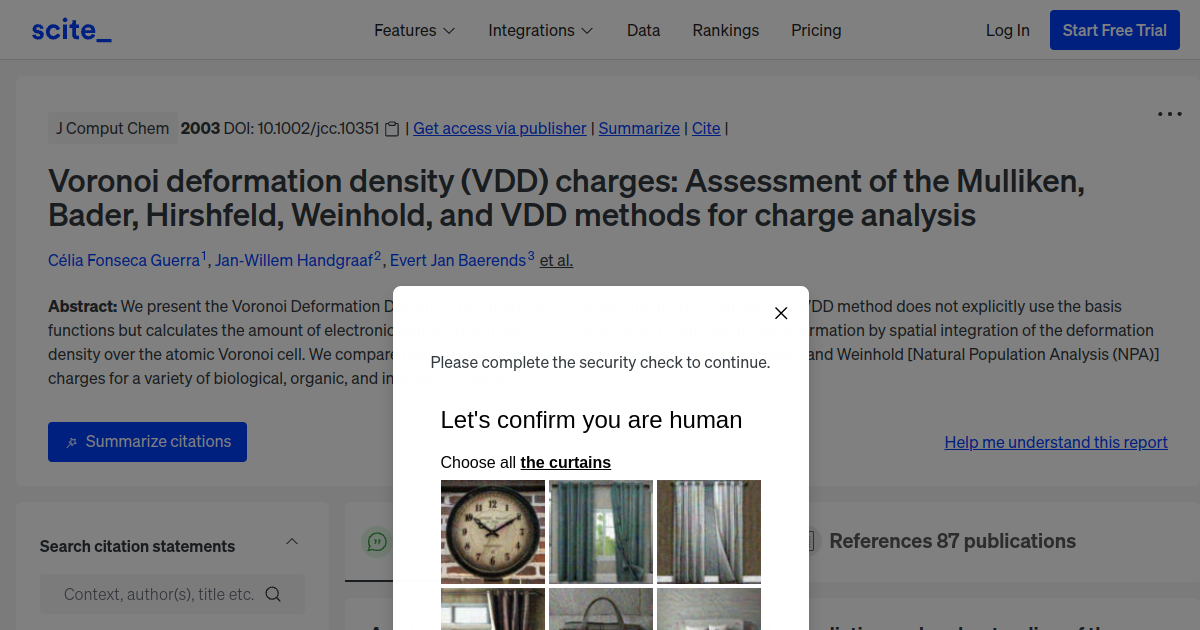Copy the DOI with clipboard icon
This screenshot has height=630, width=1200.
(392, 128)
